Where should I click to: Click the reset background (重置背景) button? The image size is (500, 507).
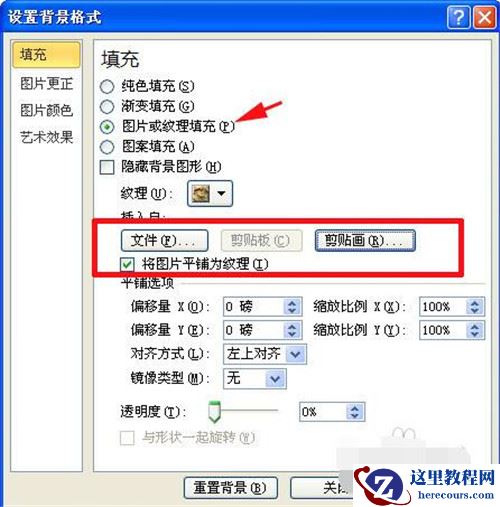(x=230, y=488)
